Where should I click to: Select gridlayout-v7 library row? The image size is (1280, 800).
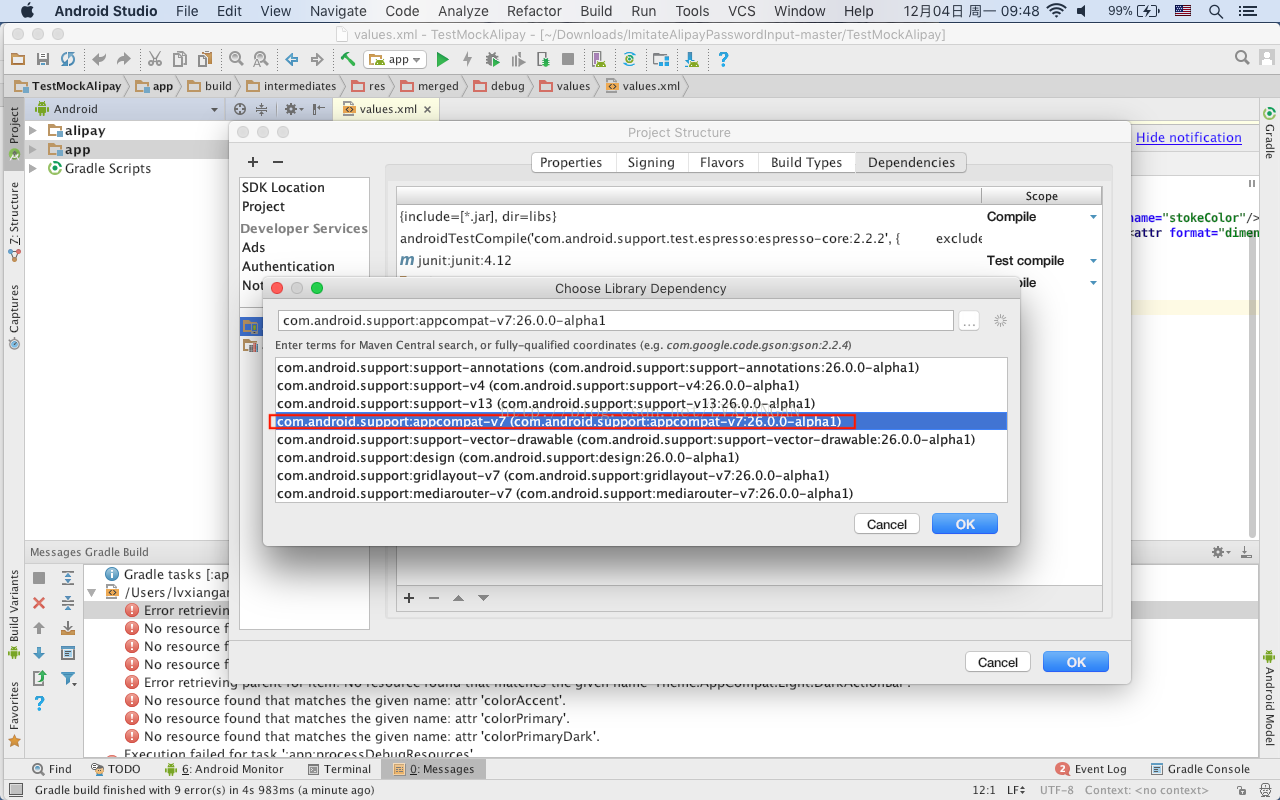(641, 475)
